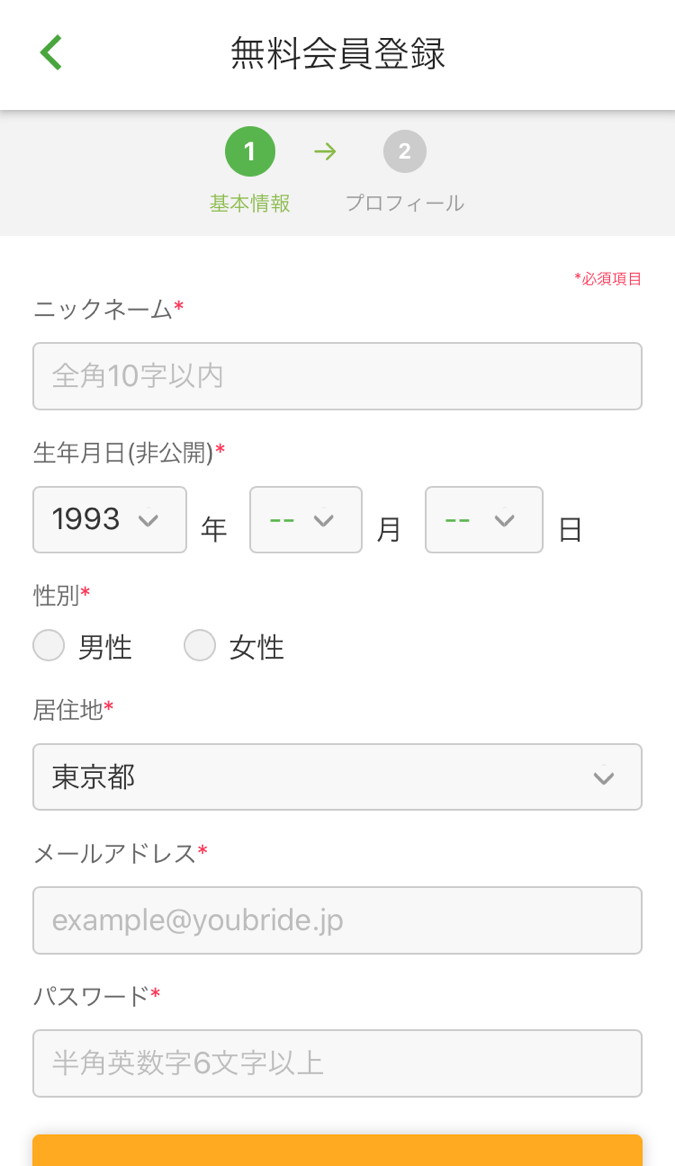
Task: Select the 男性 gender radio button
Action: point(48,645)
